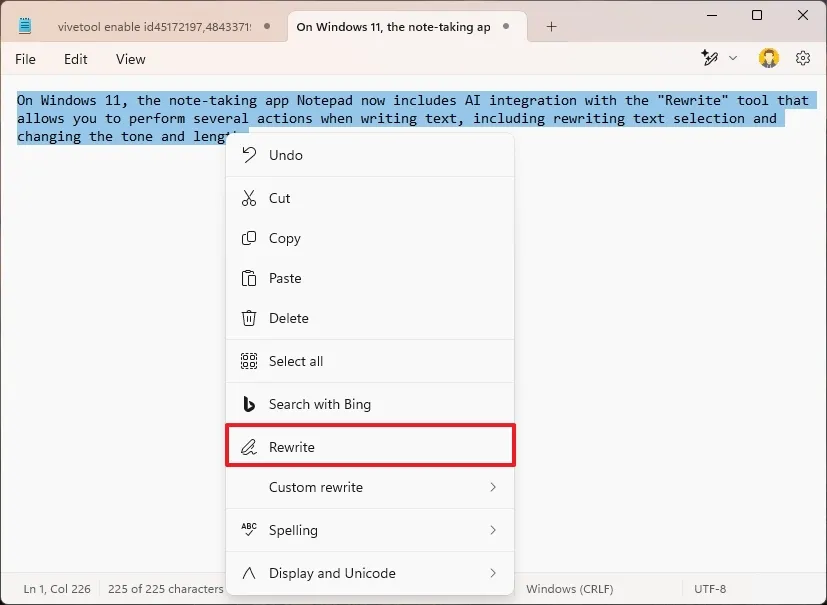Click UTF-8 encoding in status bar
This screenshot has height=605, width=827.
click(712, 589)
